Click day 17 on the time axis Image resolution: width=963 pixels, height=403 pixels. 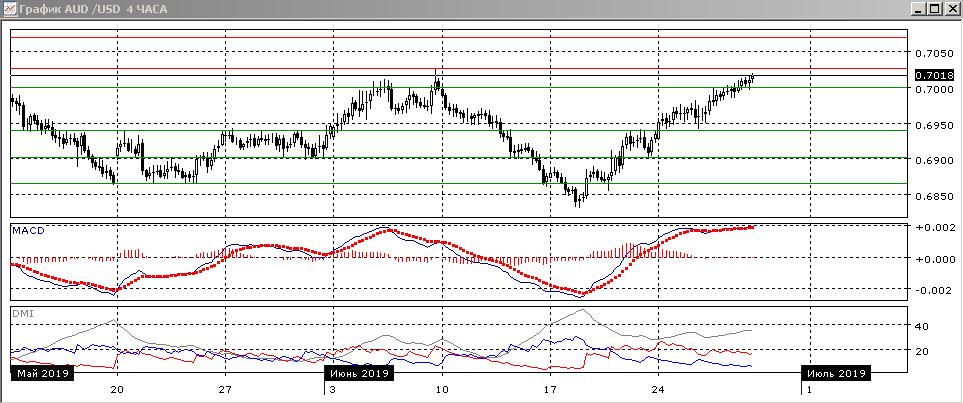pos(548,390)
